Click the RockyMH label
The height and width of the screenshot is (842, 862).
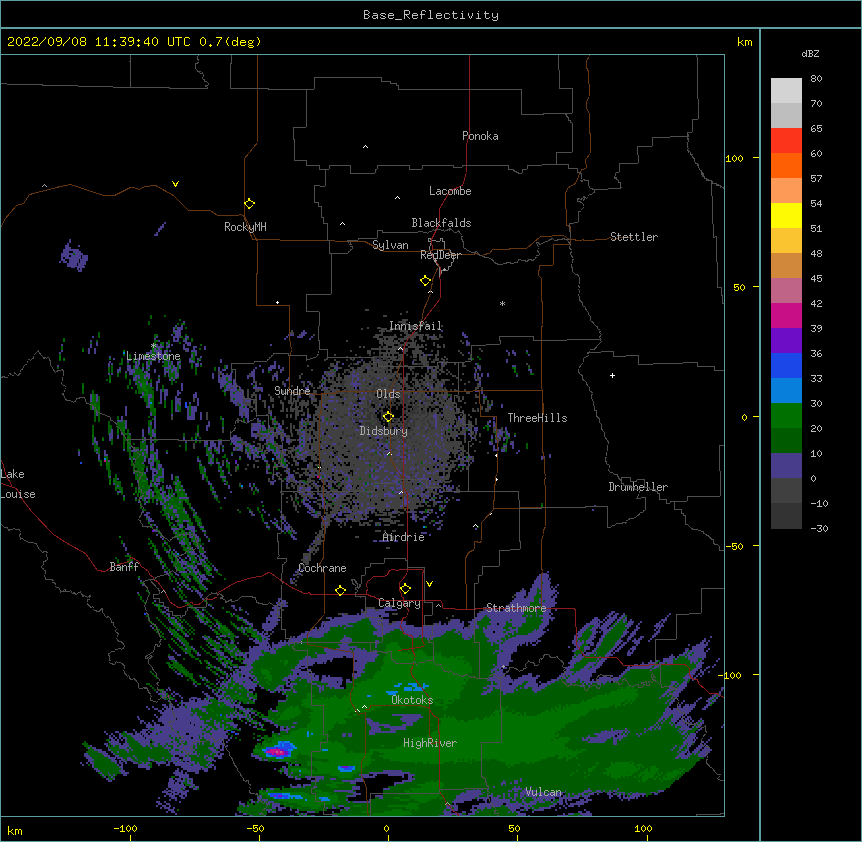click(x=245, y=227)
